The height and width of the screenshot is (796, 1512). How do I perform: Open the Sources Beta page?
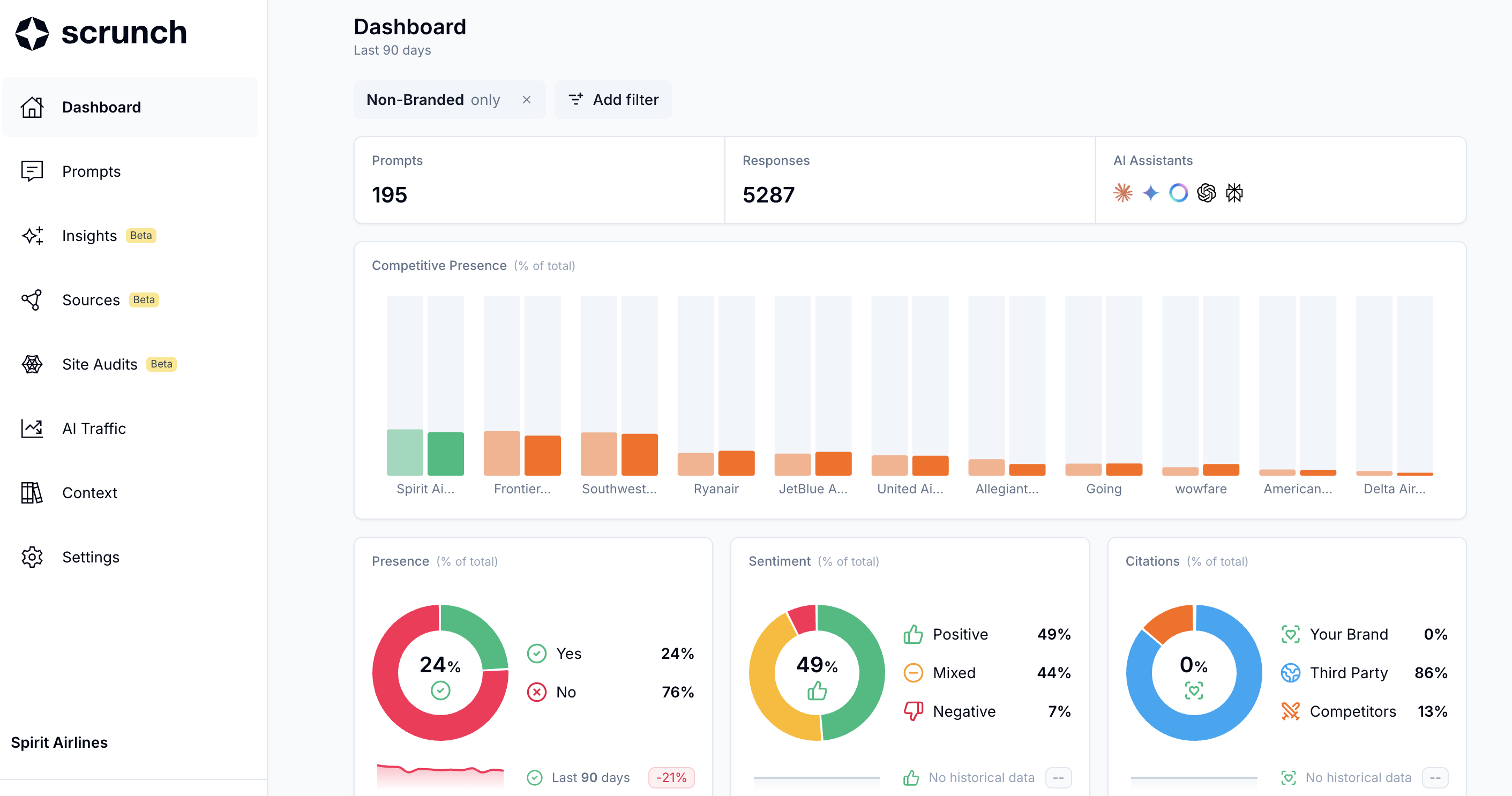(91, 300)
